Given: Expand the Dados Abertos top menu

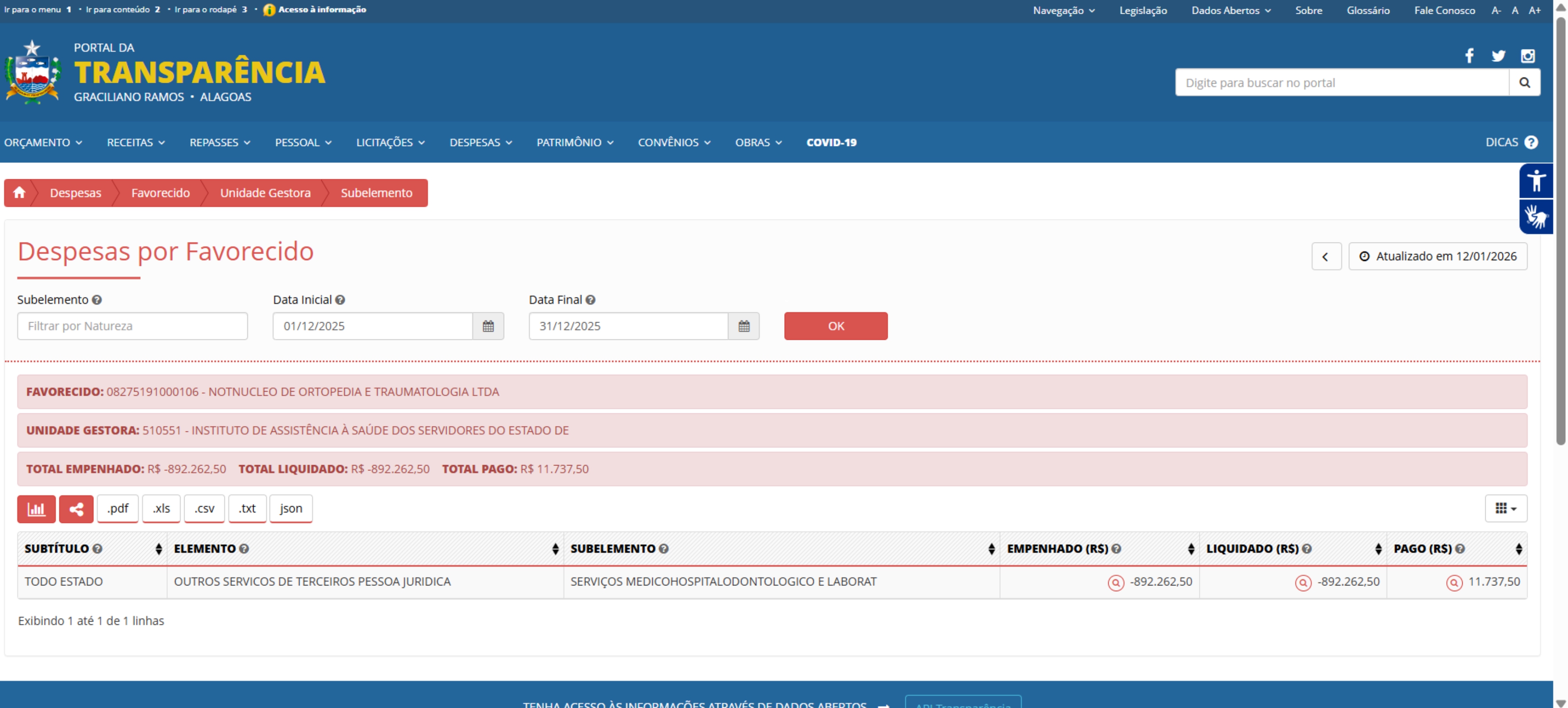Looking at the screenshot, I should coord(1230,10).
